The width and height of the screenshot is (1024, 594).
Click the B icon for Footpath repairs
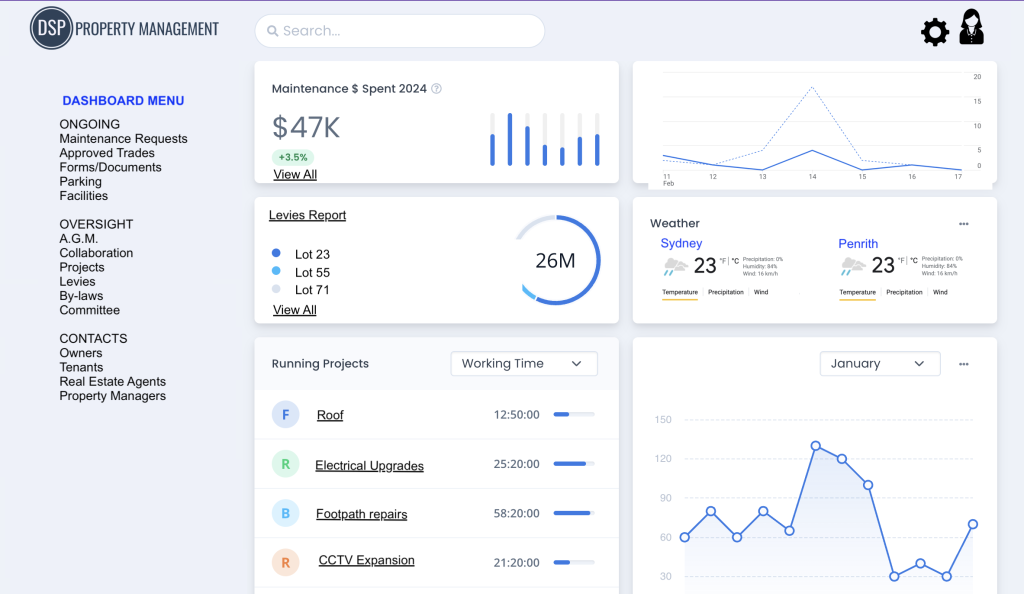coord(285,513)
